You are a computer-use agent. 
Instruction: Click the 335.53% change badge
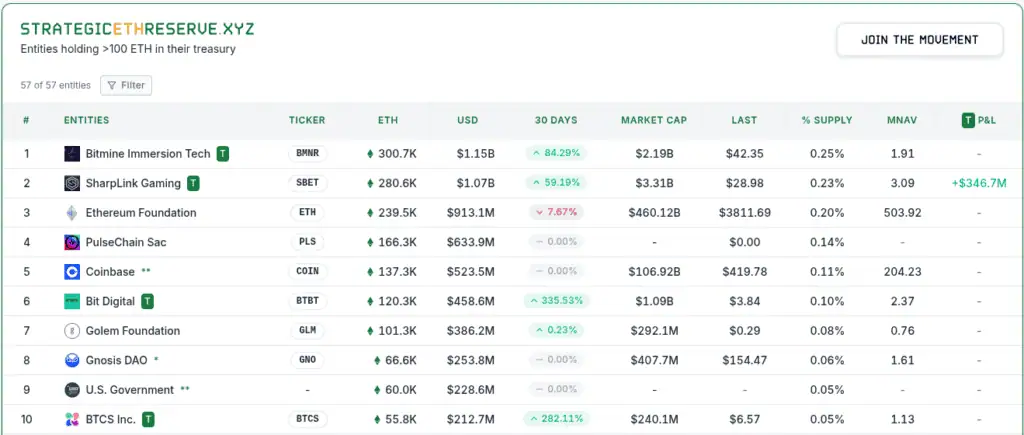pos(556,301)
